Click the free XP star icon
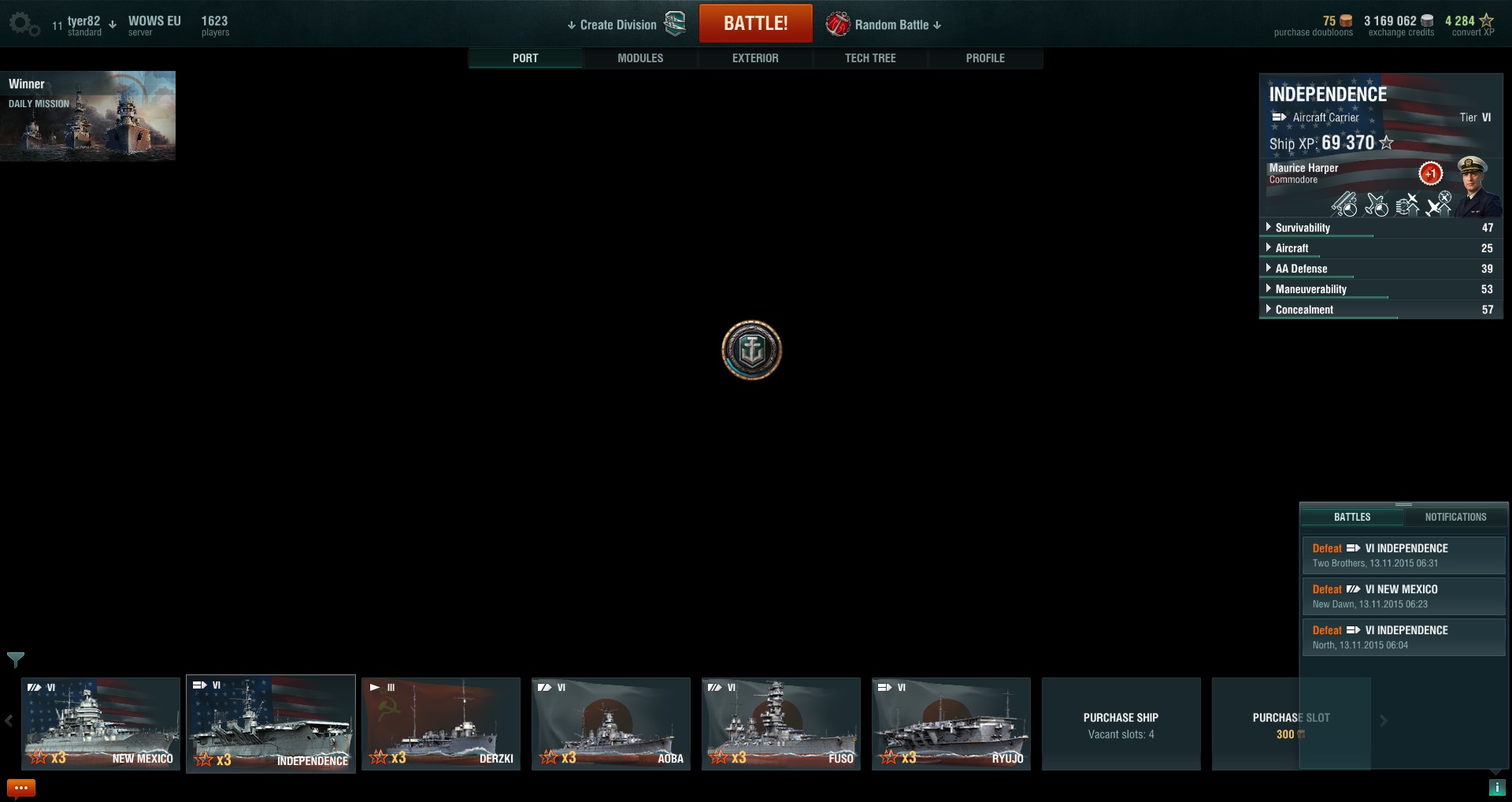 (x=1486, y=20)
